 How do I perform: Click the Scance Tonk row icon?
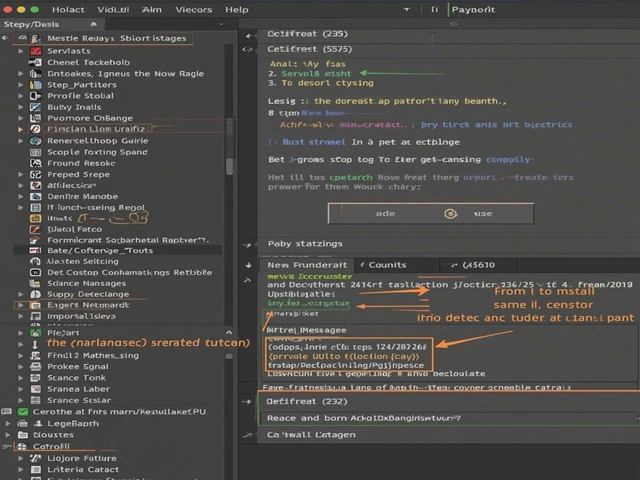36,378
